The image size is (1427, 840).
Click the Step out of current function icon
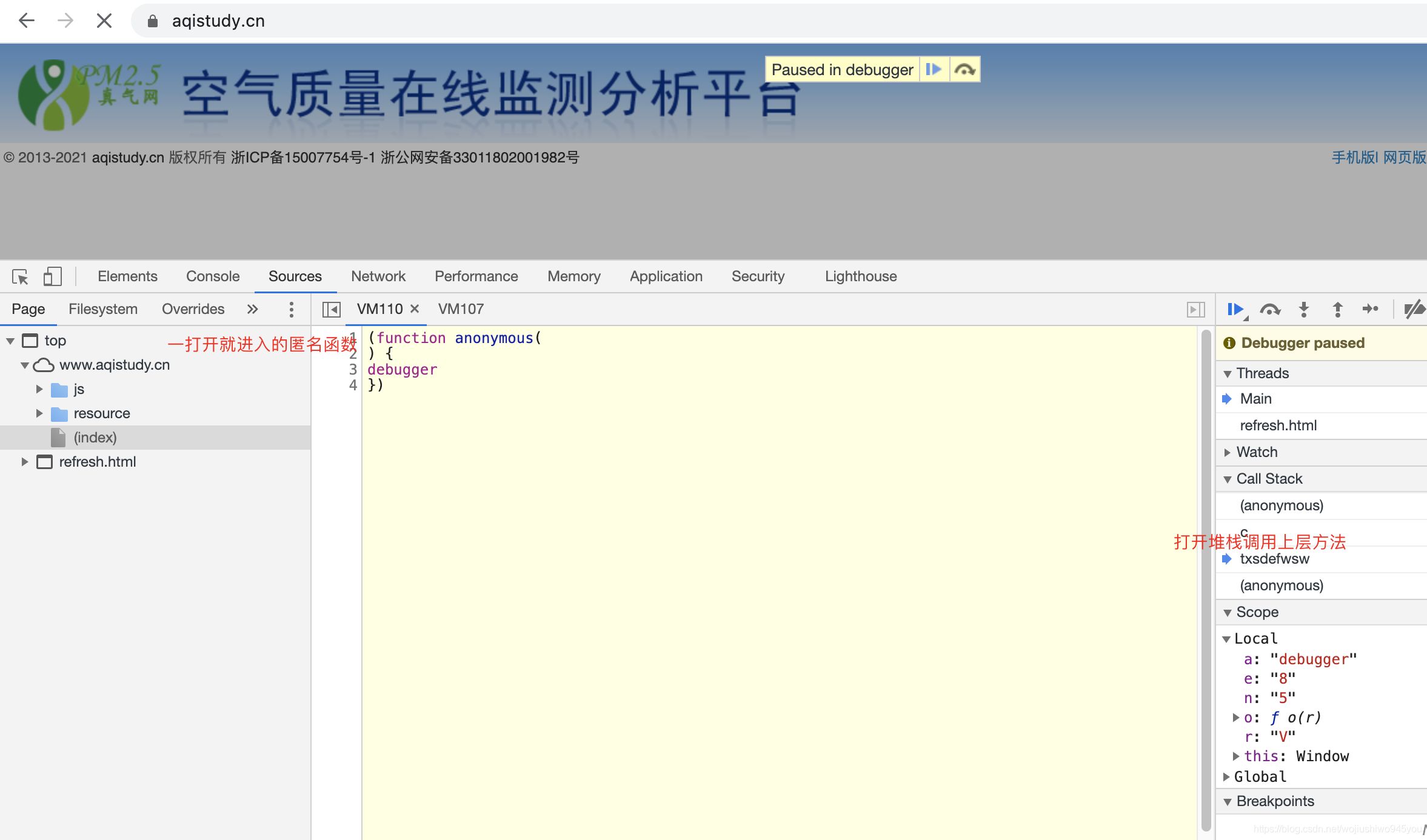coord(1337,308)
